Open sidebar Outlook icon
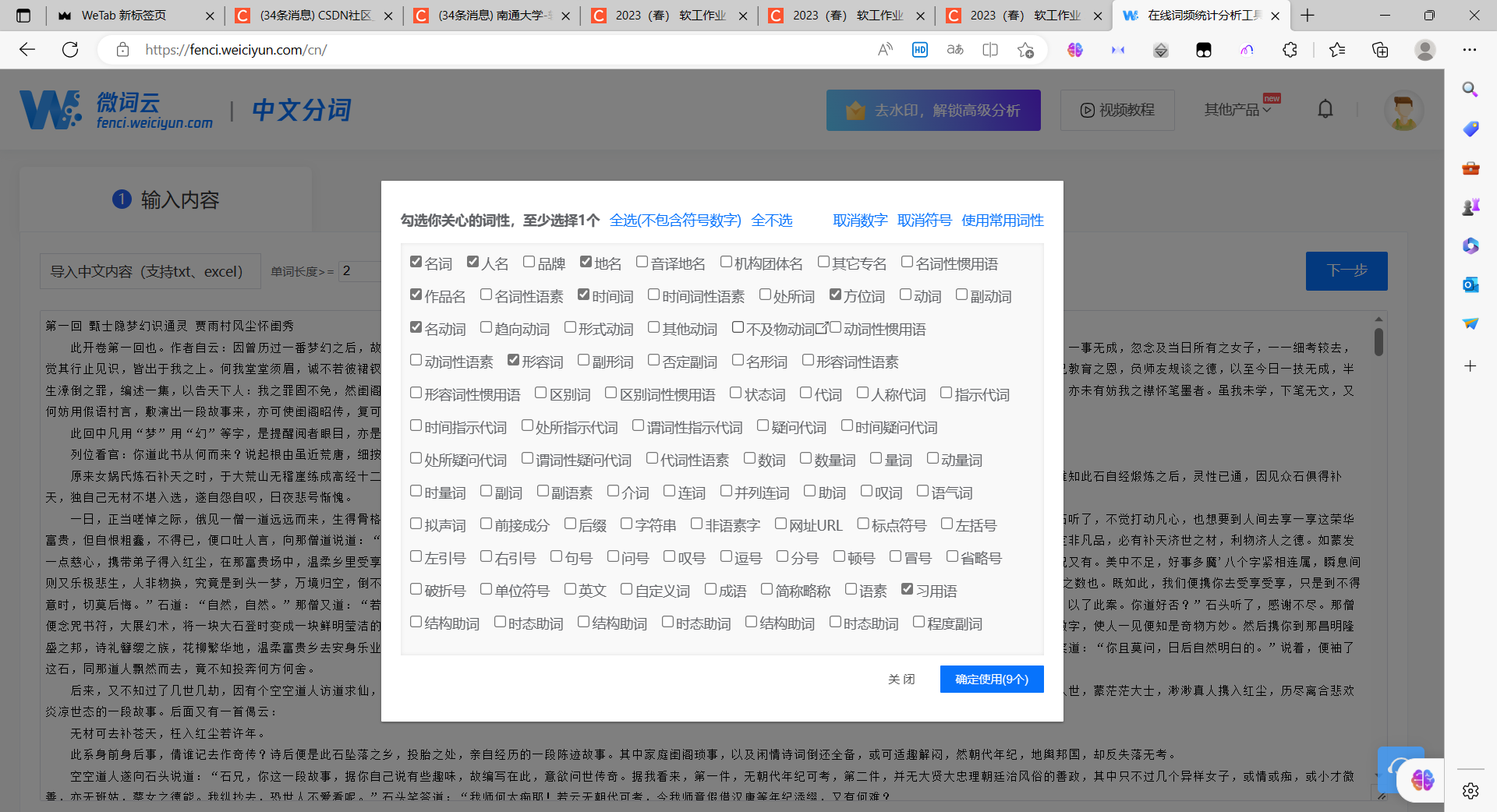Screen dimensions: 1497x812 (1470, 284)
